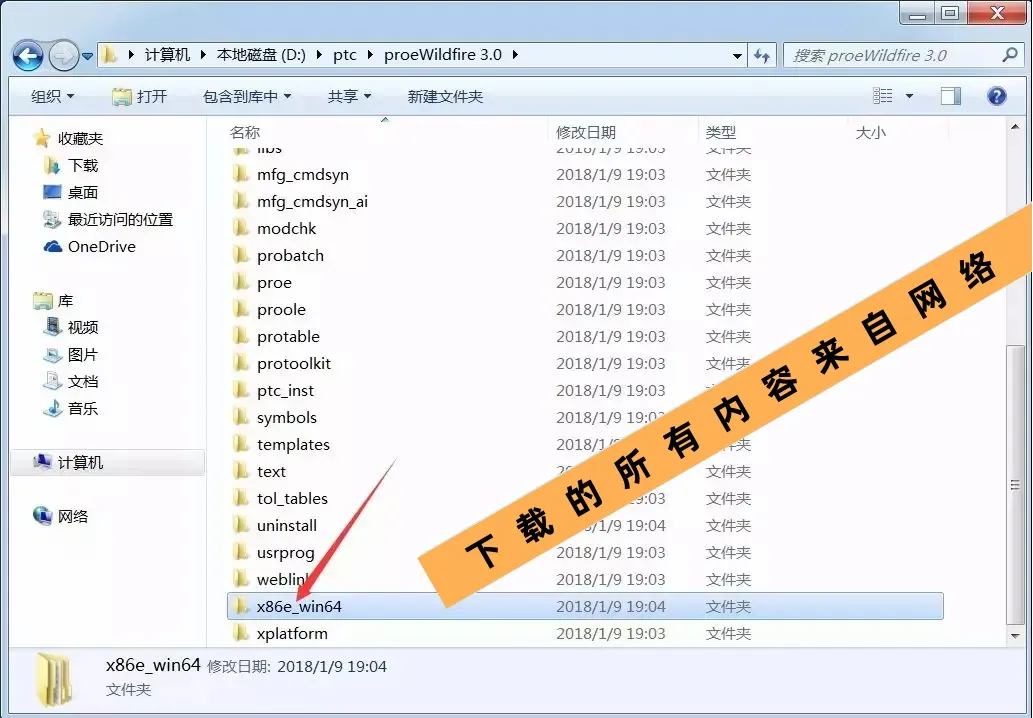Image resolution: width=1033 pixels, height=718 pixels.
Task: Select the ptc_inst folder icon
Action: pyautogui.click(x=241, y=390)
